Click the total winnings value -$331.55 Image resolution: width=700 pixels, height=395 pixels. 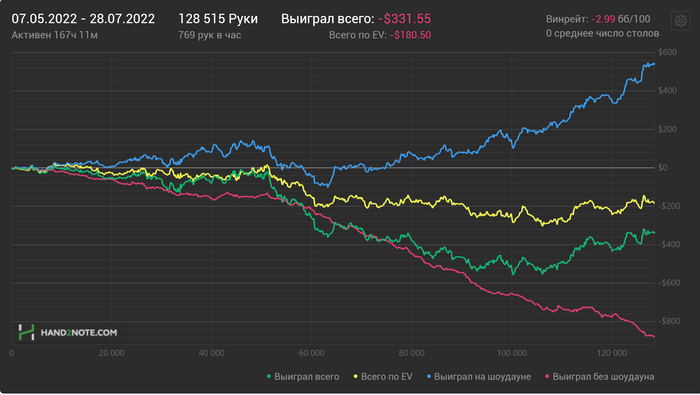tap(404, 19)
